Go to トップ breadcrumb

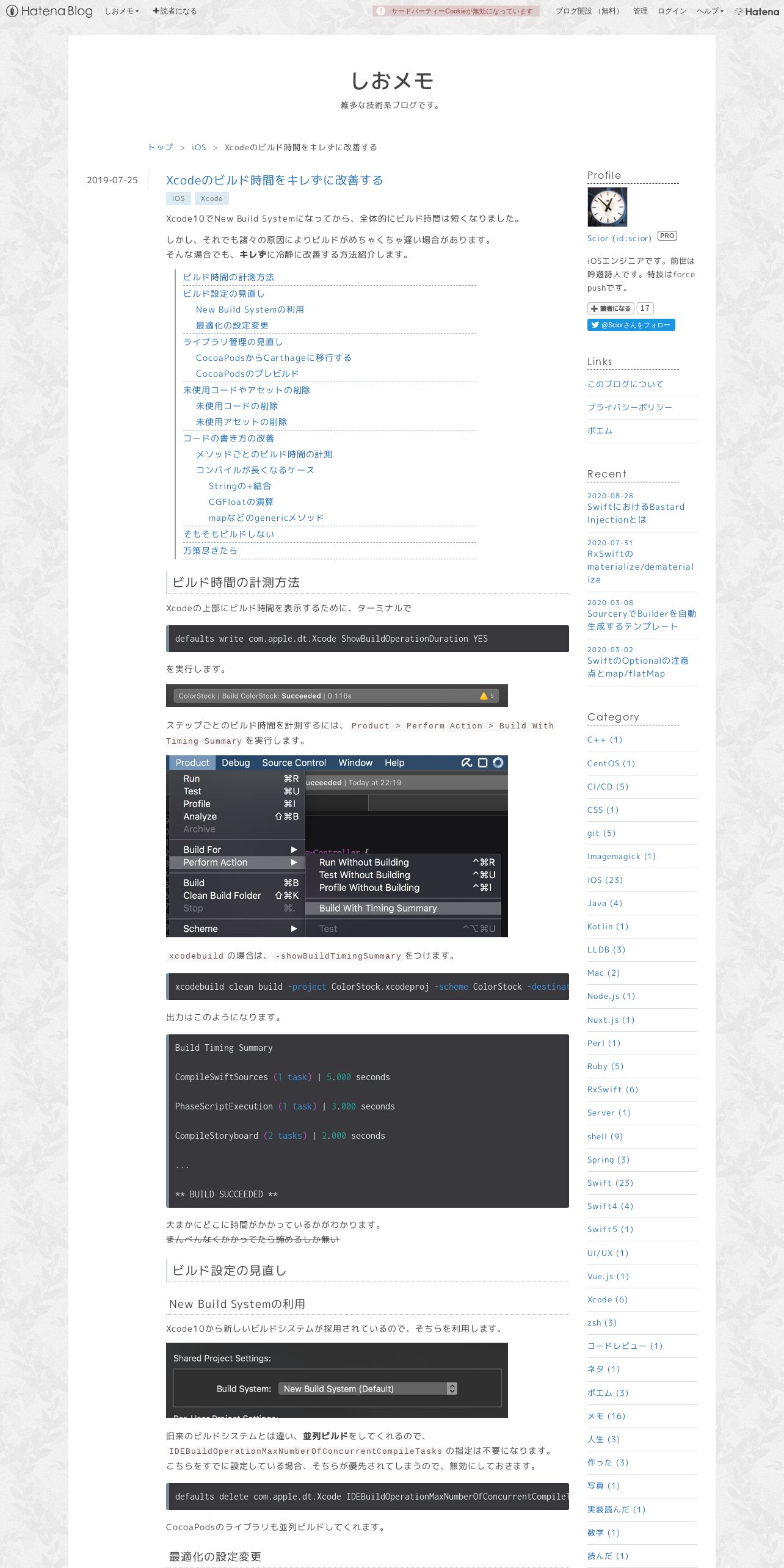click(x=160, y=147)
